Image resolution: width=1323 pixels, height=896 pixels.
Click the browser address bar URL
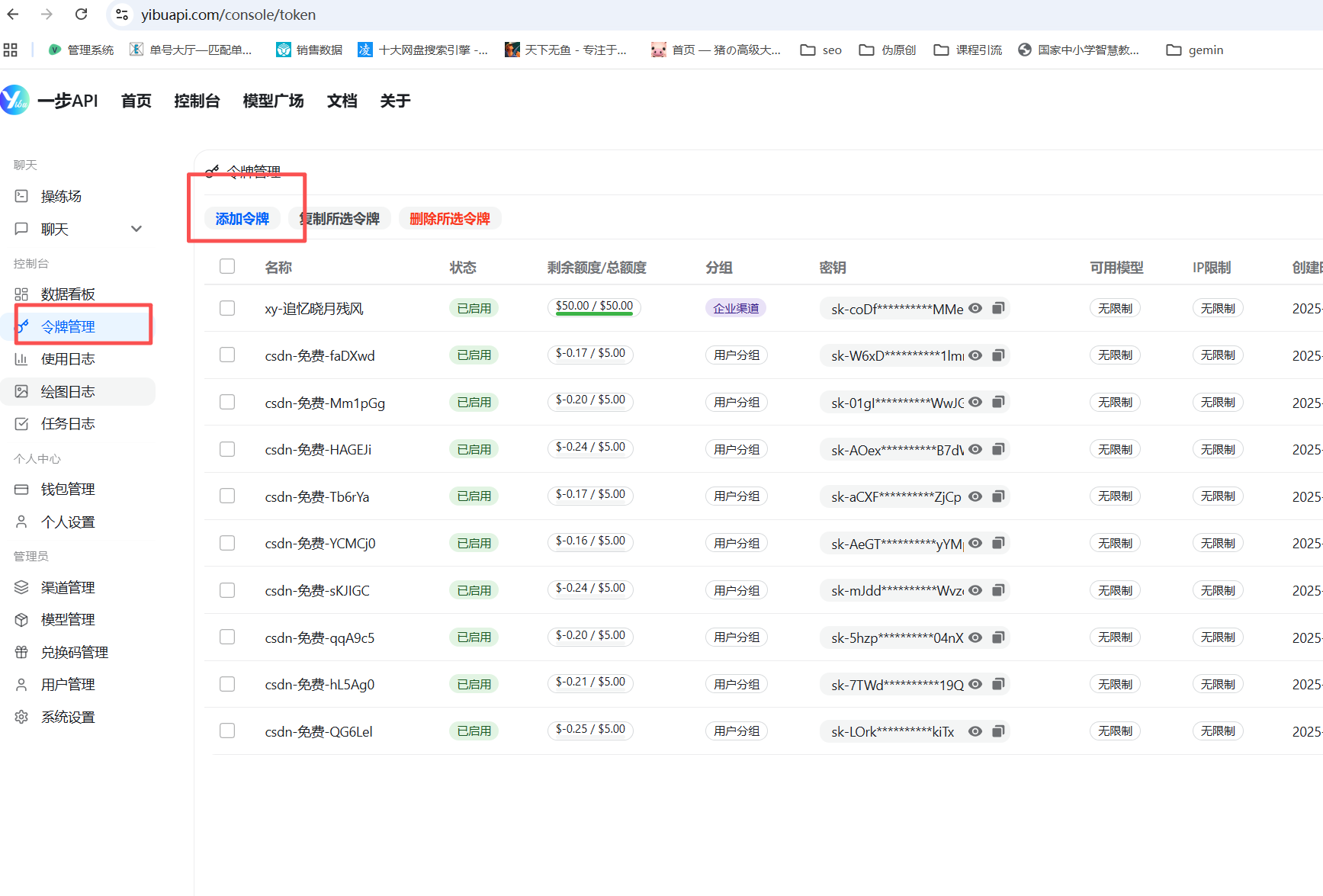[228, 14]
